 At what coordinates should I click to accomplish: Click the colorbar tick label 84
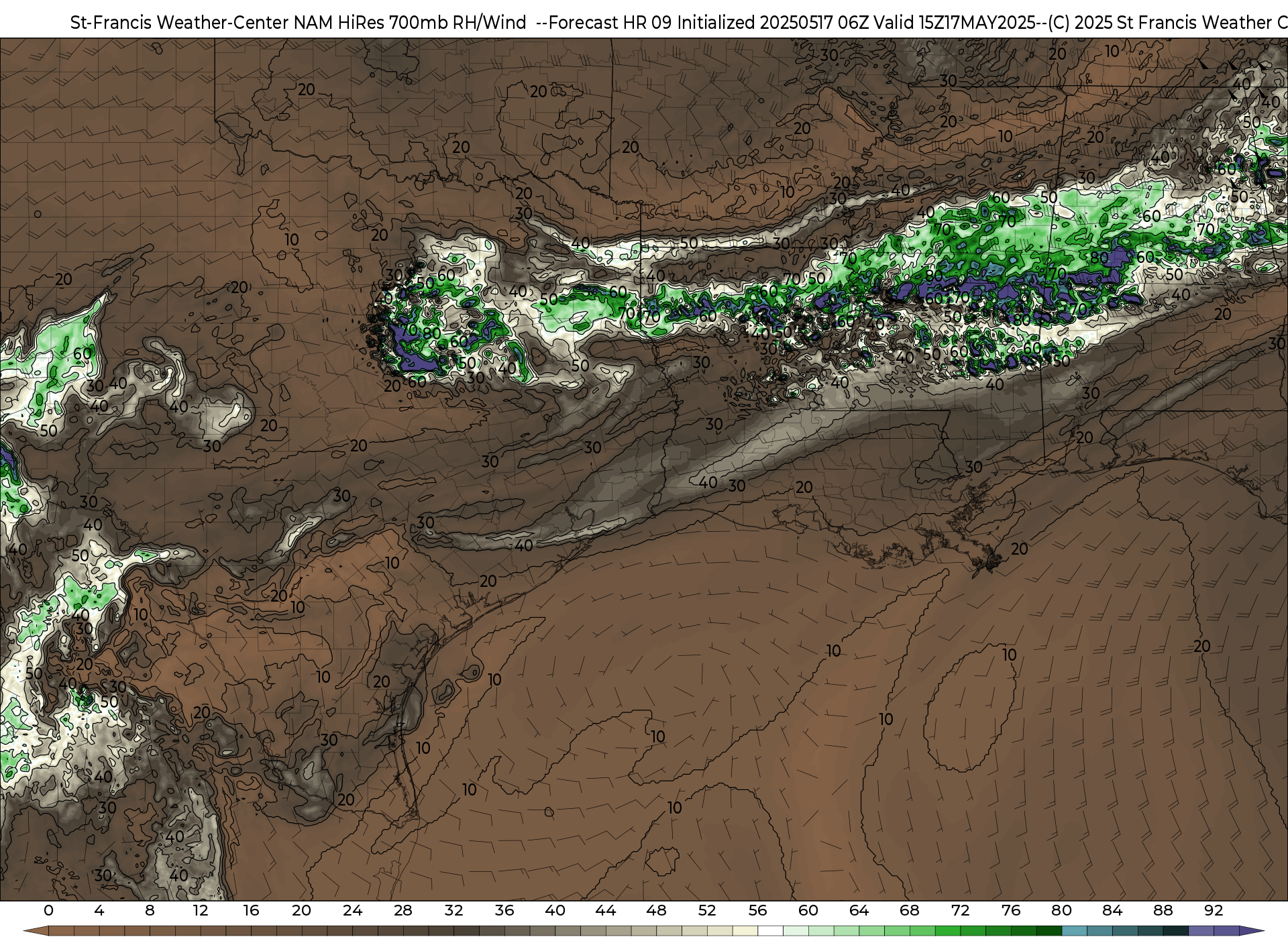coord(1112,911)
